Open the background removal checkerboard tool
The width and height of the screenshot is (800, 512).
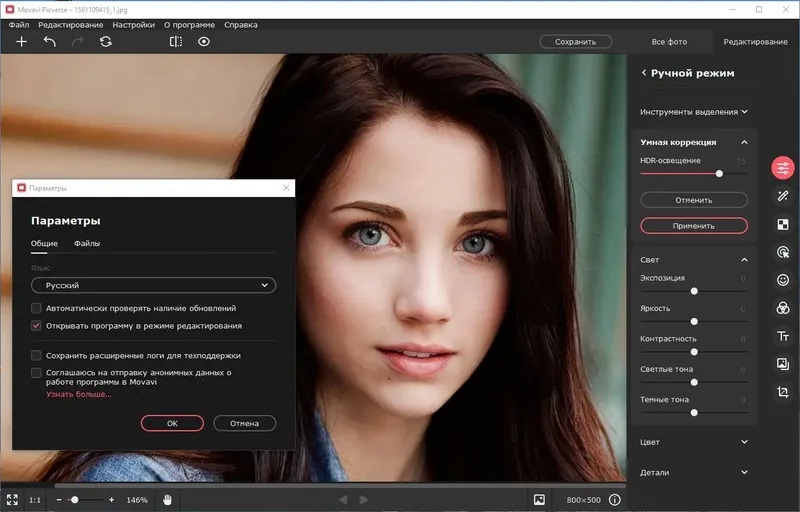pos(783,224)
